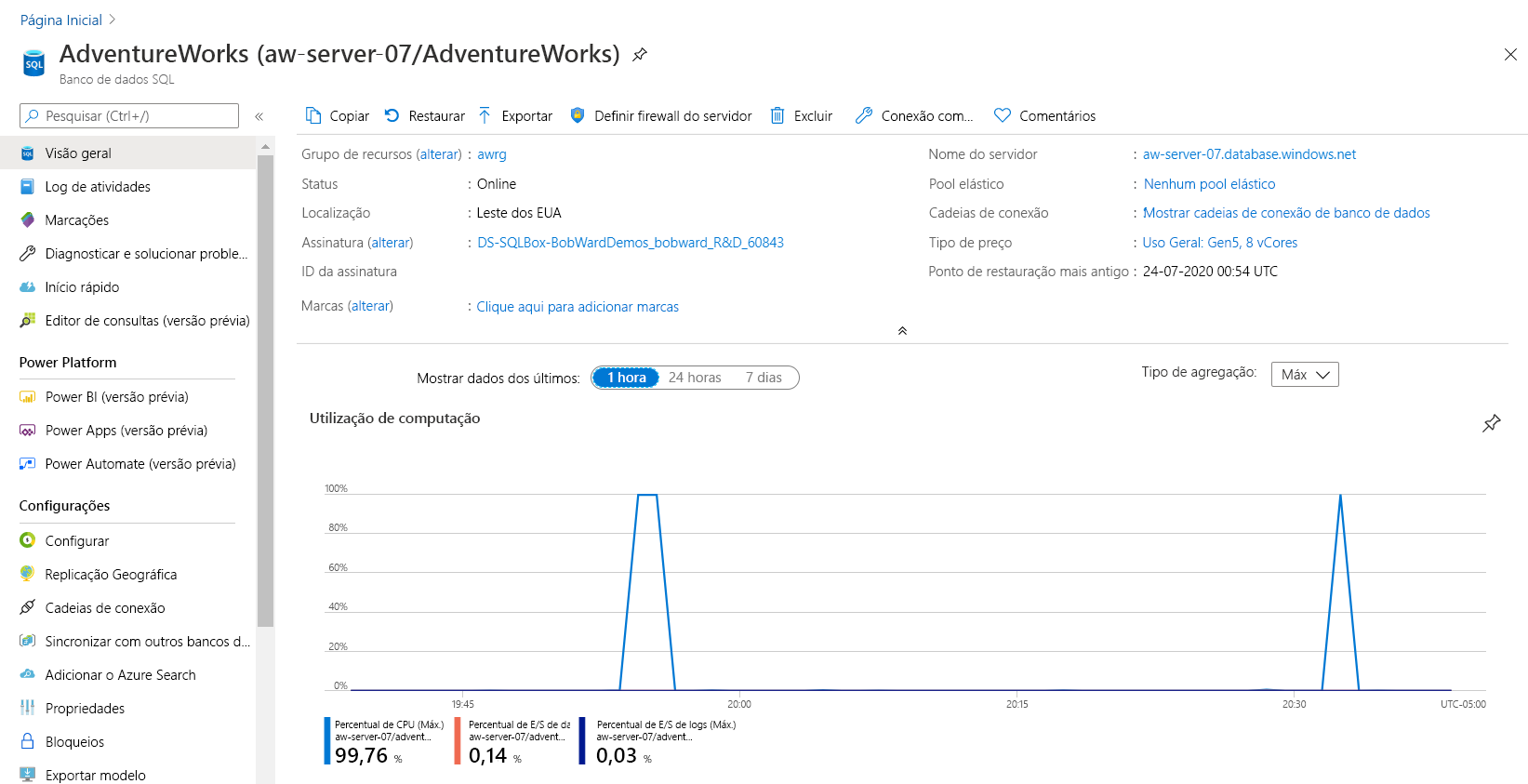This screenshot has height=784, width=1528.
Task: Click the firewall shield icon
Action: 578,115
